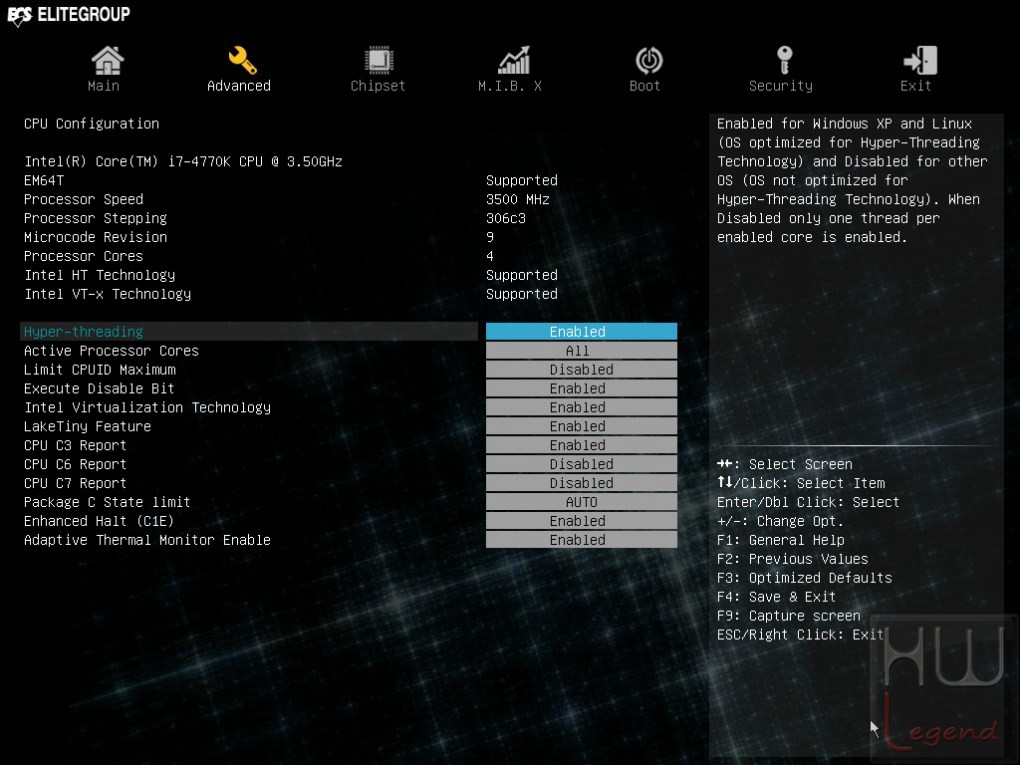Select the CPU C3 Report label
This screenshot has width=1020, height=765.
(75, 445)
